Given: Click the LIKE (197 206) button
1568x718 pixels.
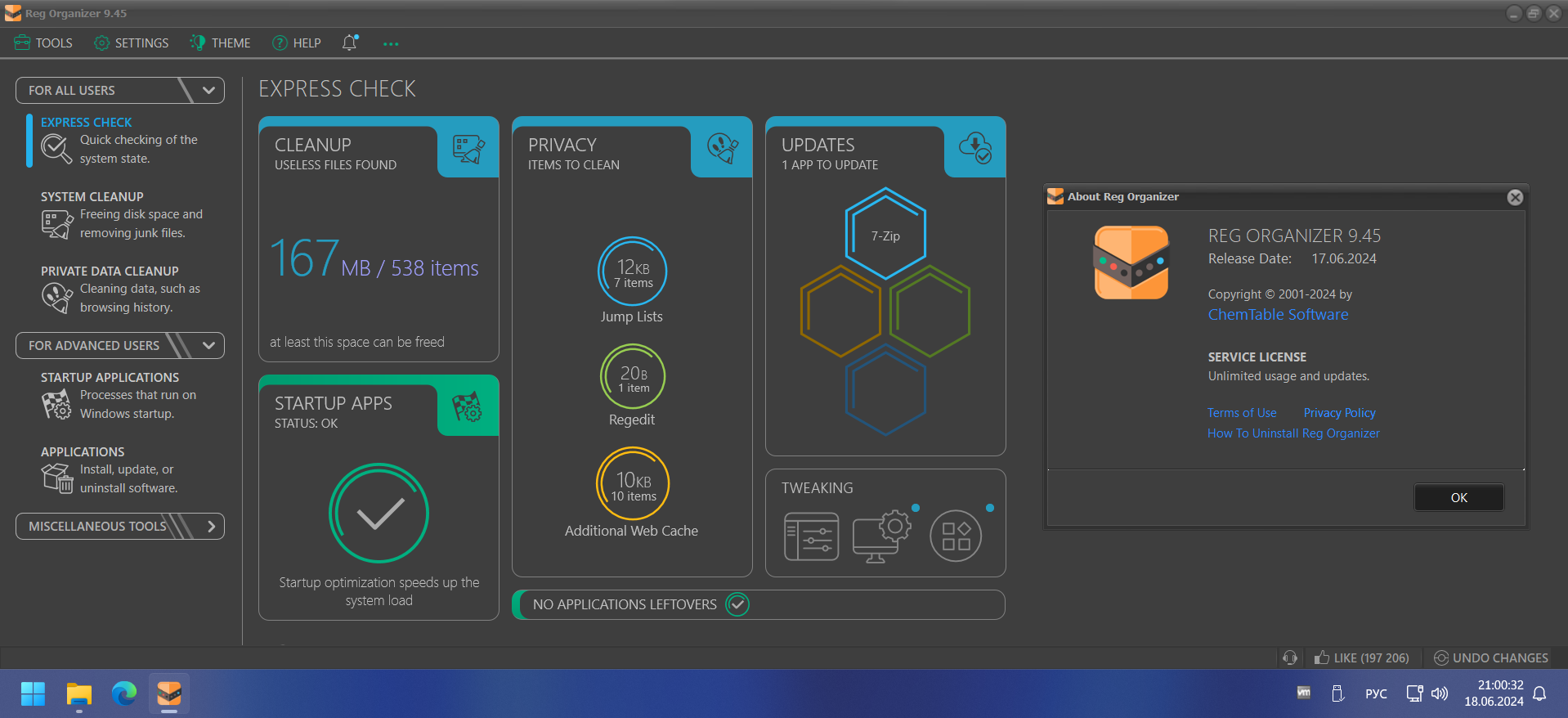Looking at the screenshot, I should [1361, 657].
